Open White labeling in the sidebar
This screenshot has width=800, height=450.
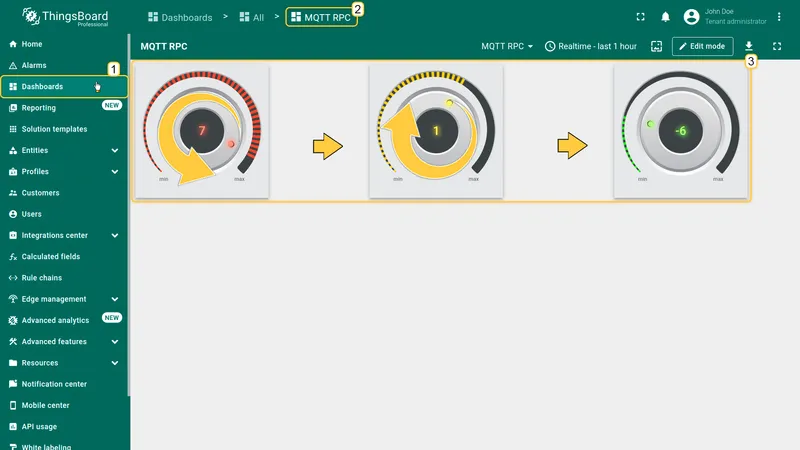click(64, 446)
